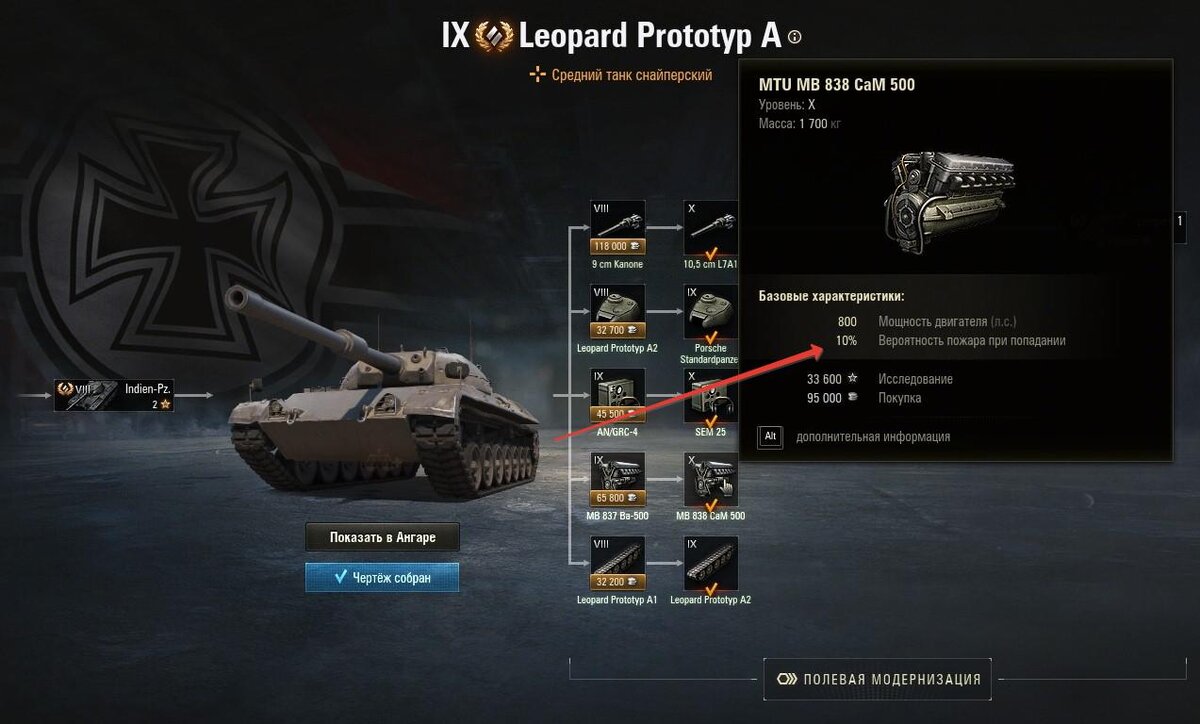1200x724 pixels.
Task: Open the Indien-Pz. predecessor tank node
Action: [x=113, y=395]
